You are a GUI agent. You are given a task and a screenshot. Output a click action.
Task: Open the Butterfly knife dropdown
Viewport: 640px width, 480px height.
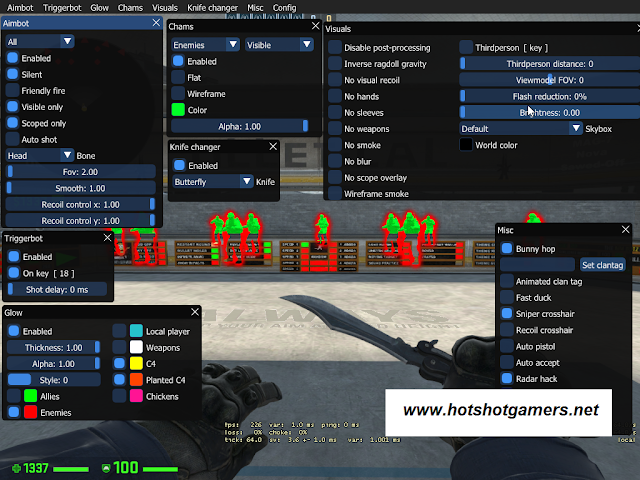(x=213, y=182)
